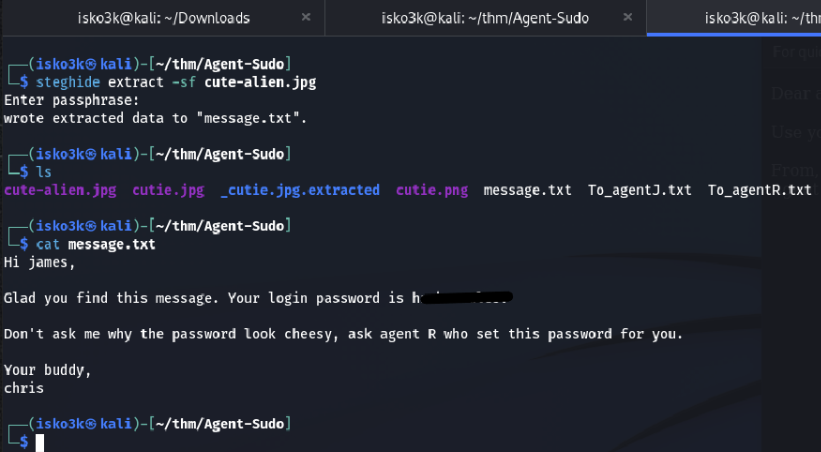The width and height of the screenshot is (821, 452).
Task: Click the blinking cursor block at the last prompt
Action: (40, 442)
